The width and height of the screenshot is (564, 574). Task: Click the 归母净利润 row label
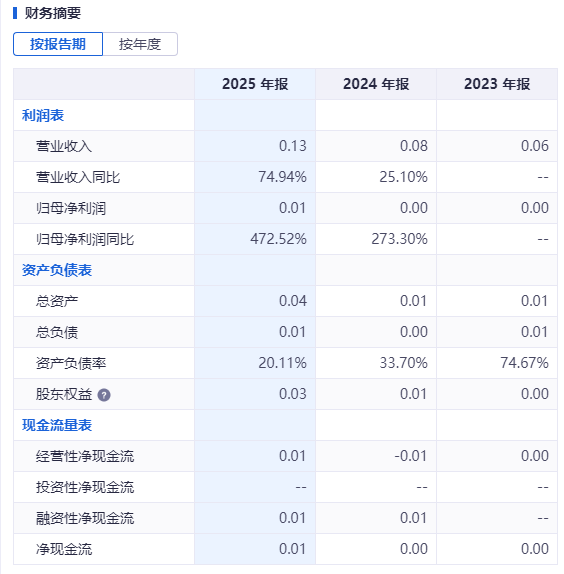click(71, 208)
